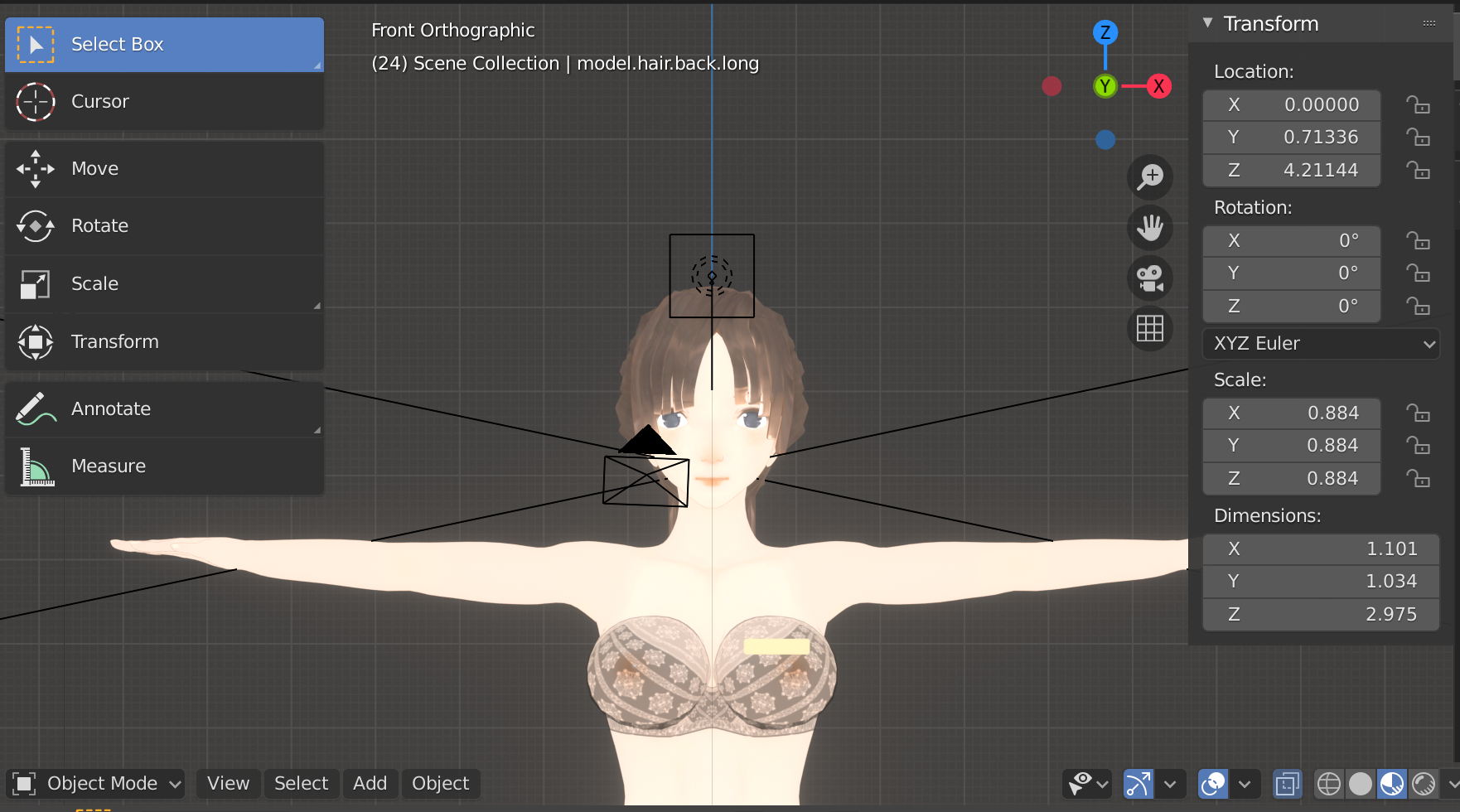This screenshot has height=812, width=1460.
Task: Lock the Location X value
Action: [1419, 105]
